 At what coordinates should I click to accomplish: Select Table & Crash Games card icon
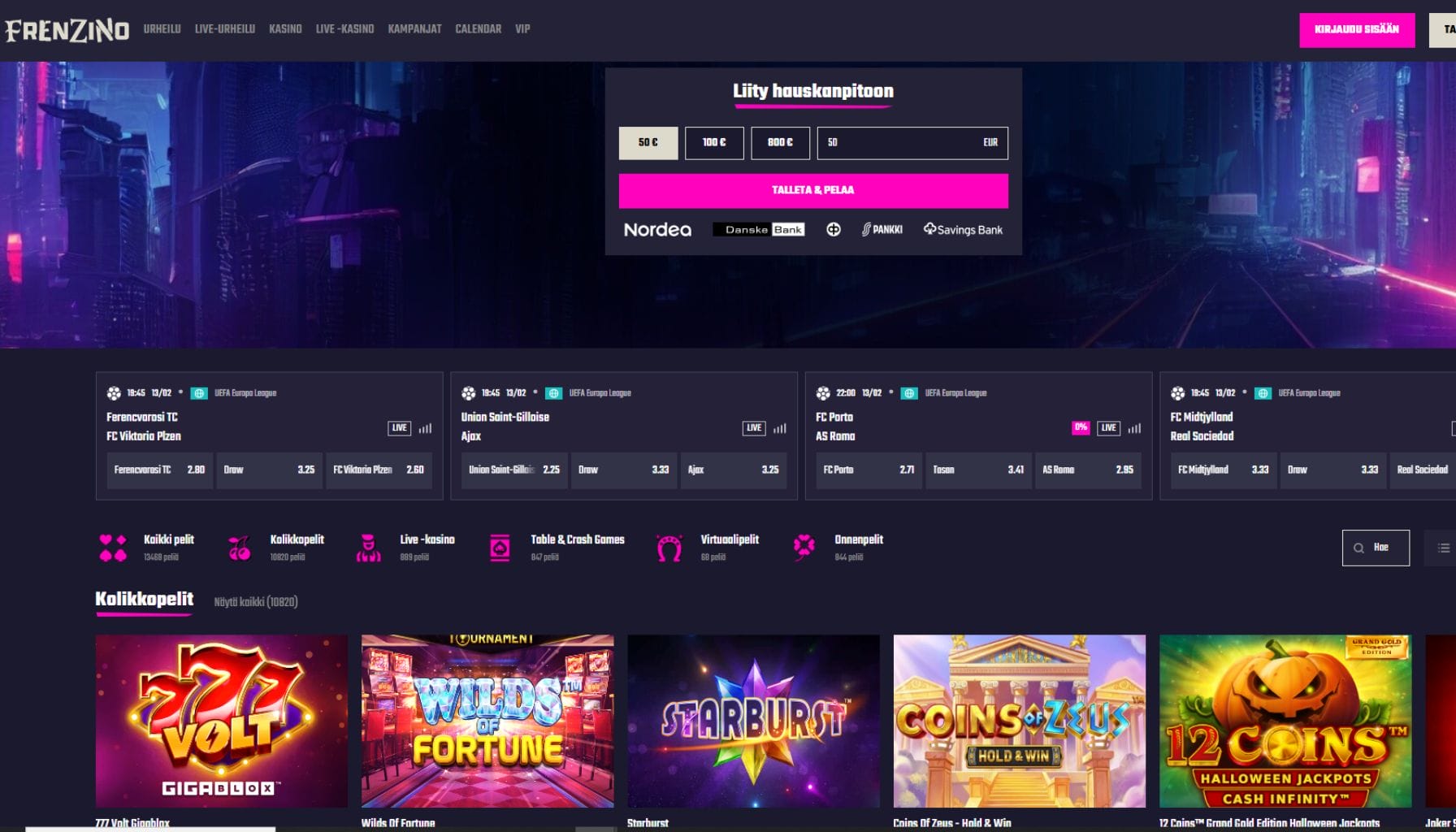click(x=500, y=548)
